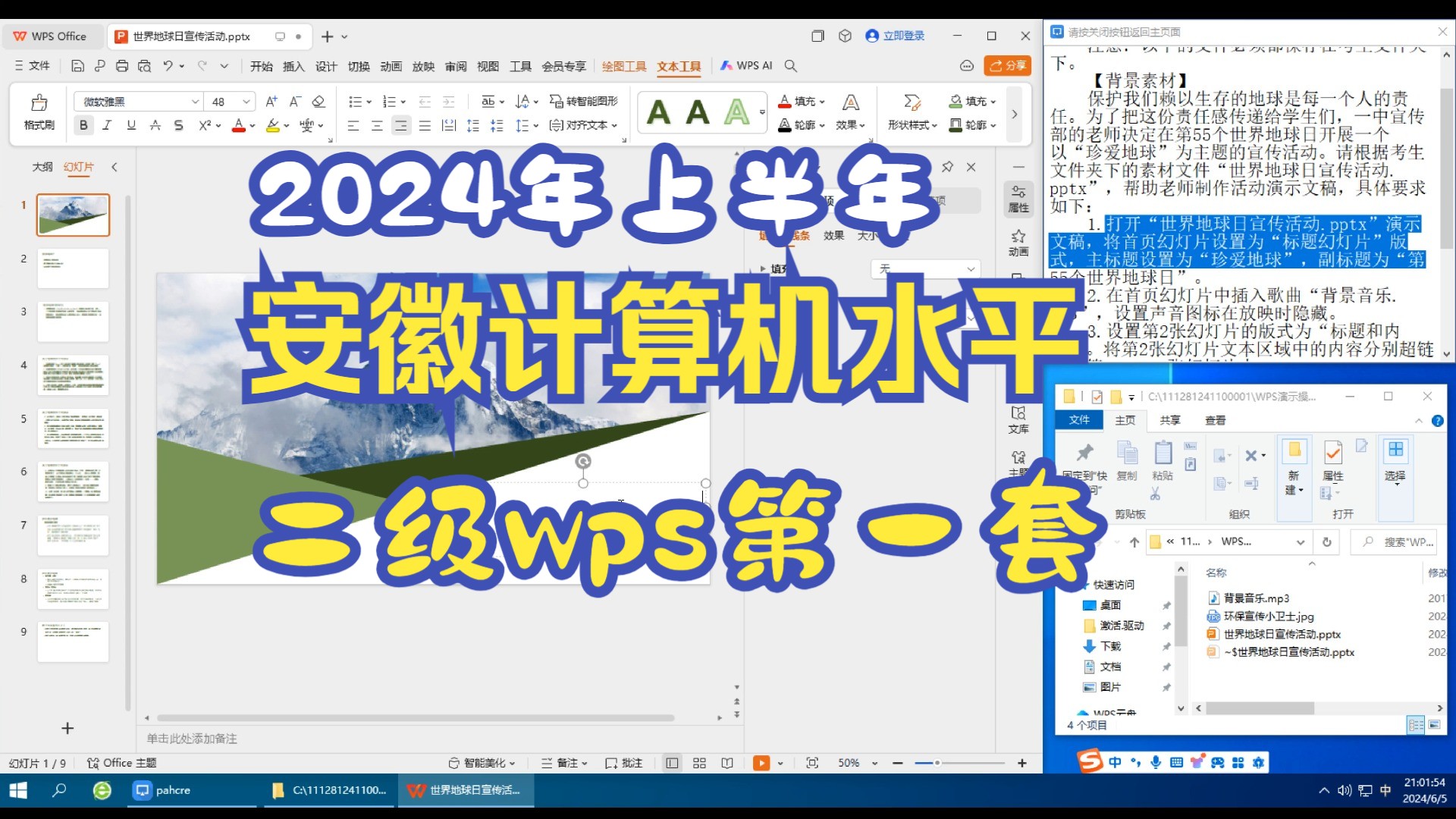Viewport: 1456px width, 819px height.
Task: Decrease font size with A- icon
Action: pyautogui.click(x=296, y=102)
